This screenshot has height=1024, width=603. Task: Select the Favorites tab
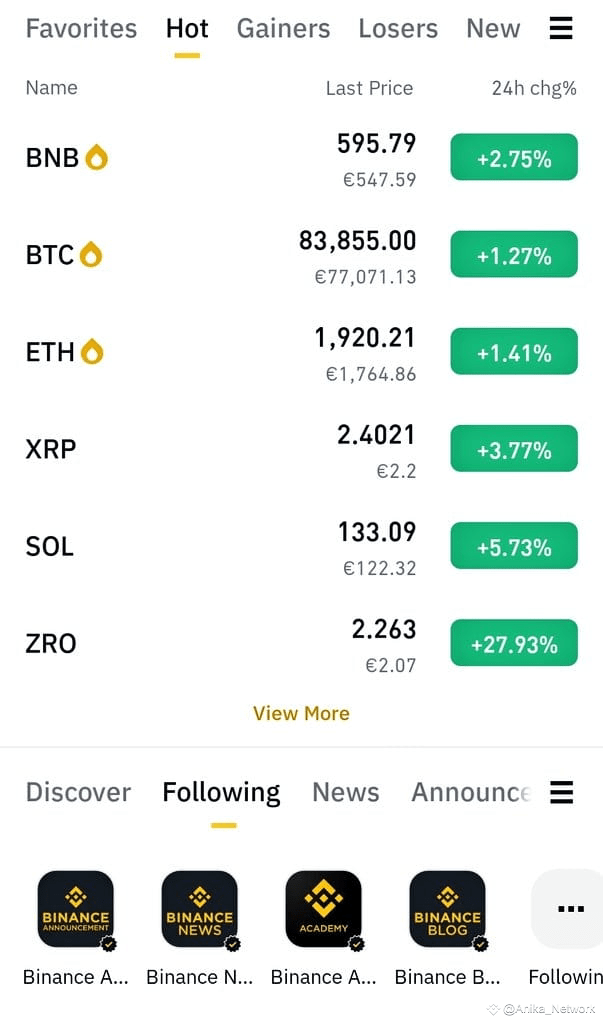coord(81,29)
